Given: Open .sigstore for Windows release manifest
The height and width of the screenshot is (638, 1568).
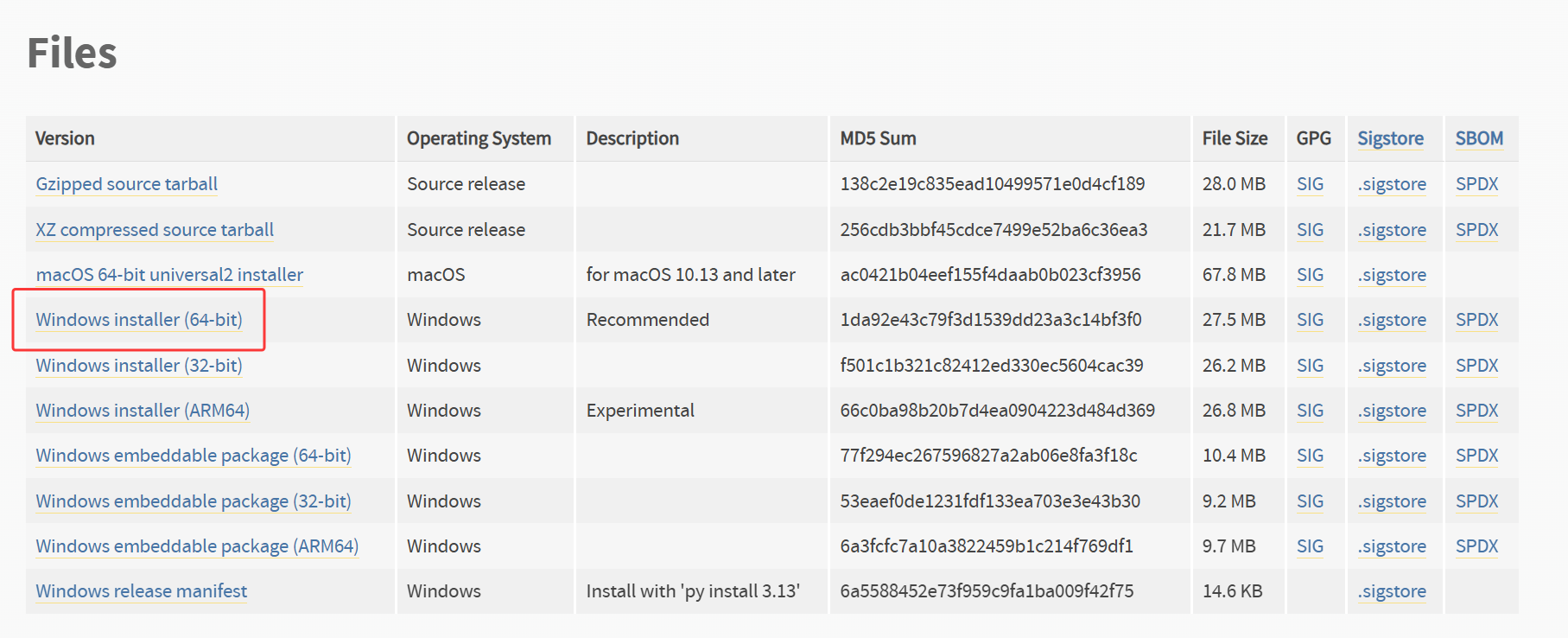Looking at the screenshot, I should point(1392,591).
